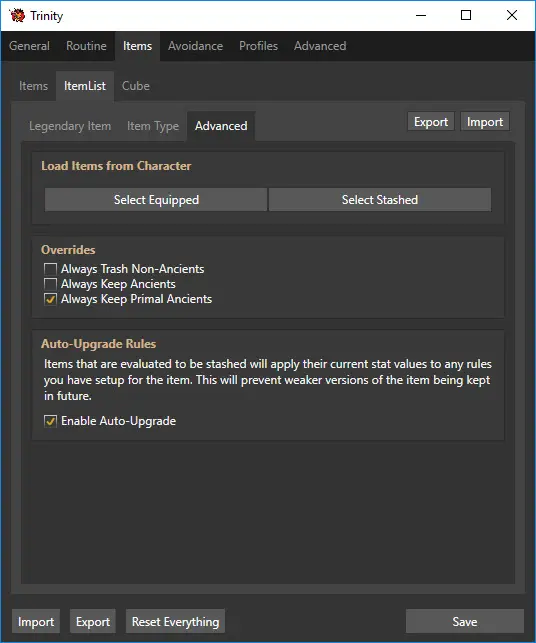
Task: Uncheck Always Keep Primal Ancients
Action: tap(50, 299)
